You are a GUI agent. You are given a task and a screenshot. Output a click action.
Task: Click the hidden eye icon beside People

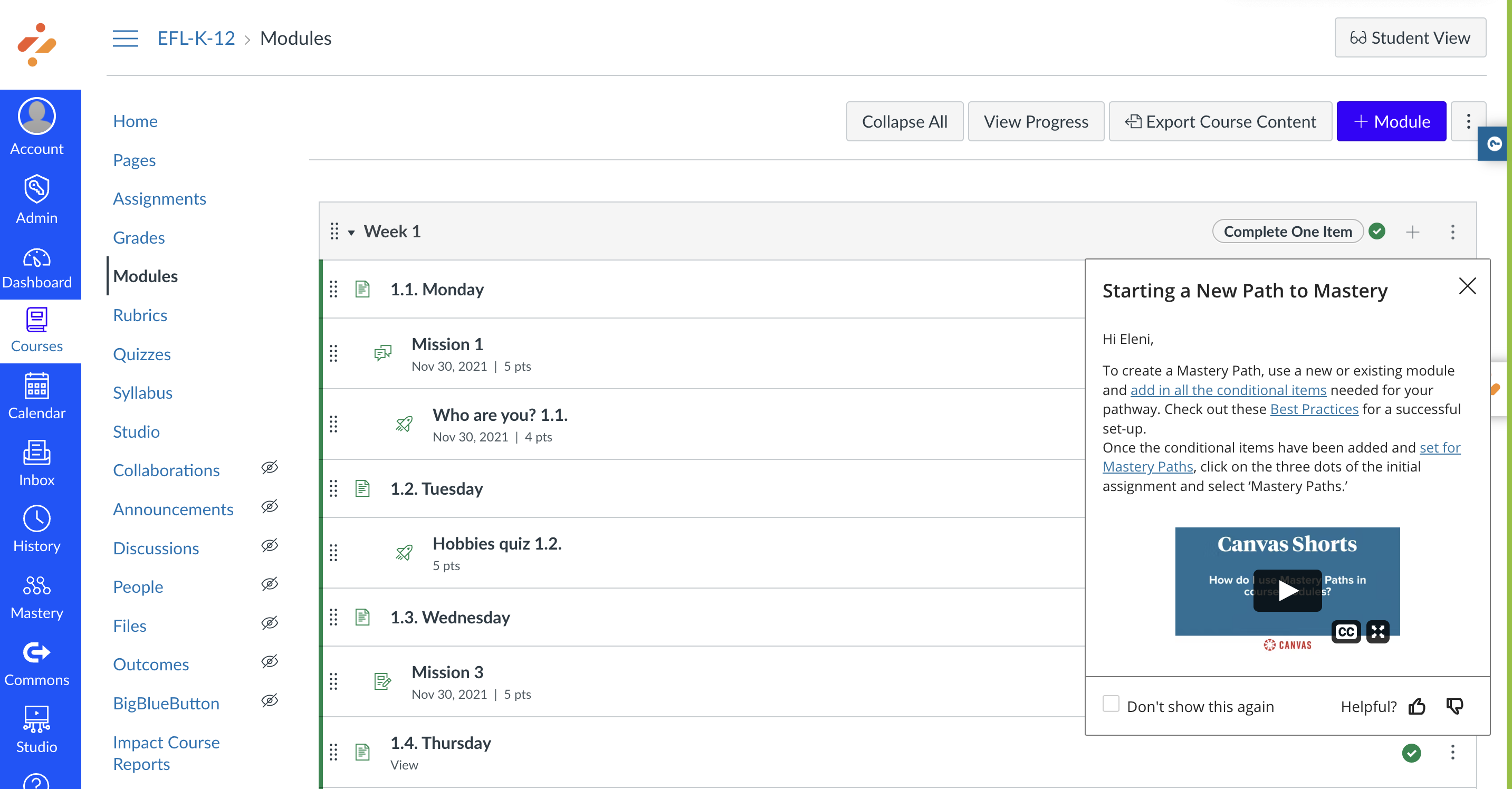(270, 584)
